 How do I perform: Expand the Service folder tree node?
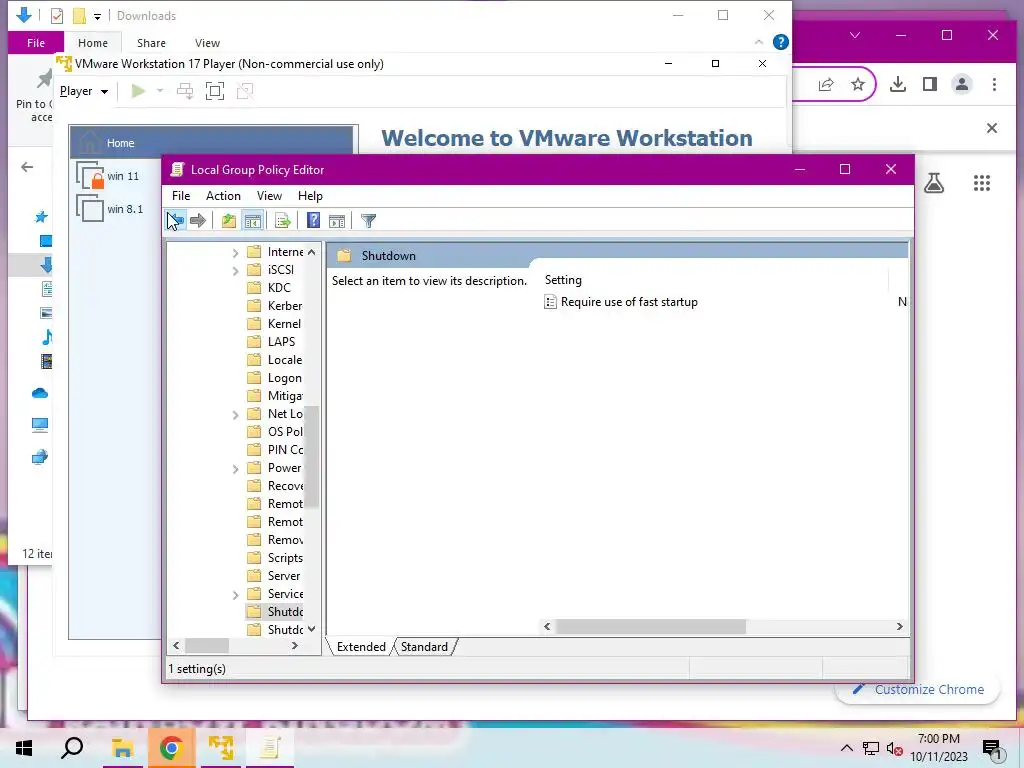point(236,595)
